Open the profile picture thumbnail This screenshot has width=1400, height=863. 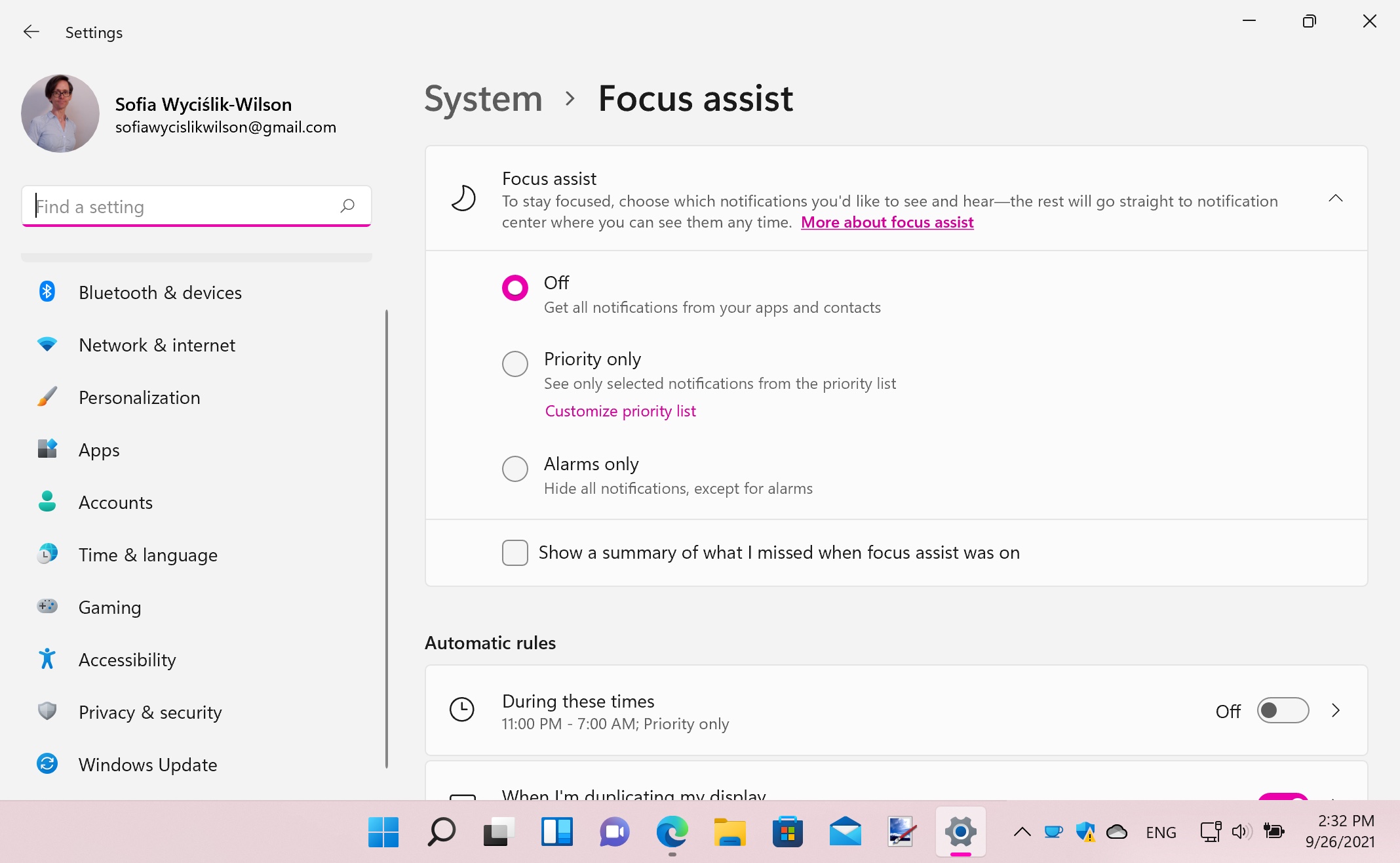click(60, 113)
